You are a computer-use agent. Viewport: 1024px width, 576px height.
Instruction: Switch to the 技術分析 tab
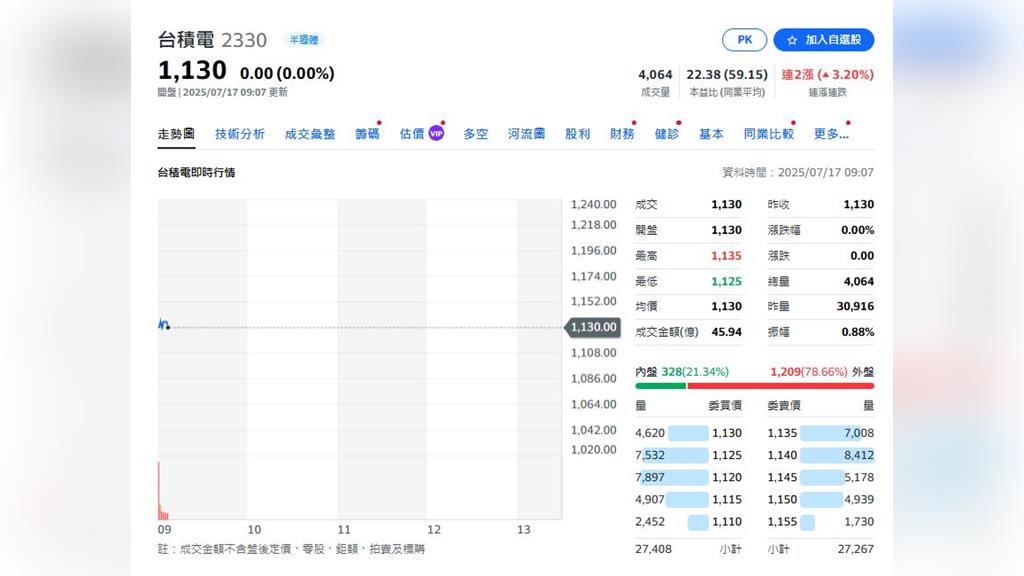pos(240,134)
